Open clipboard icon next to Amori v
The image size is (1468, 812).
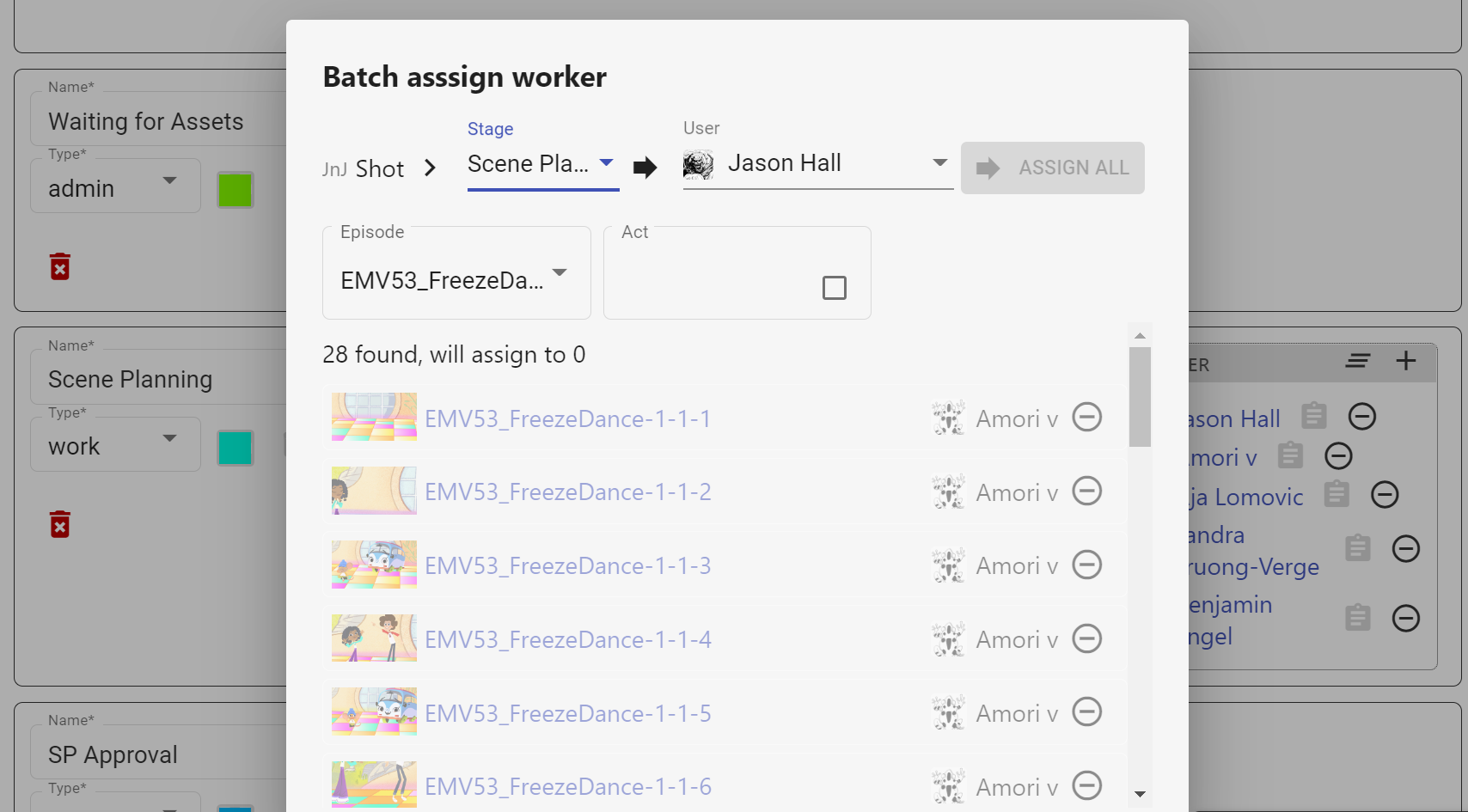(1290, 455)
